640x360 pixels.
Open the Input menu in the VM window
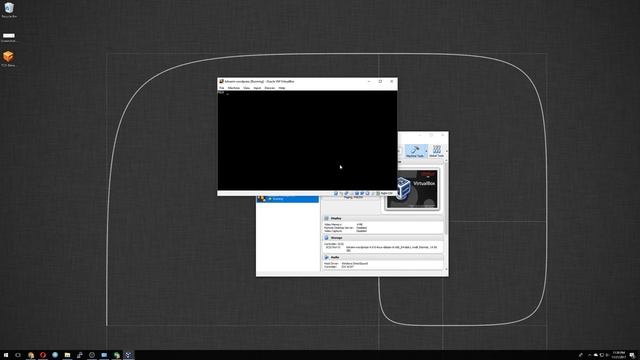coord(257,88)
